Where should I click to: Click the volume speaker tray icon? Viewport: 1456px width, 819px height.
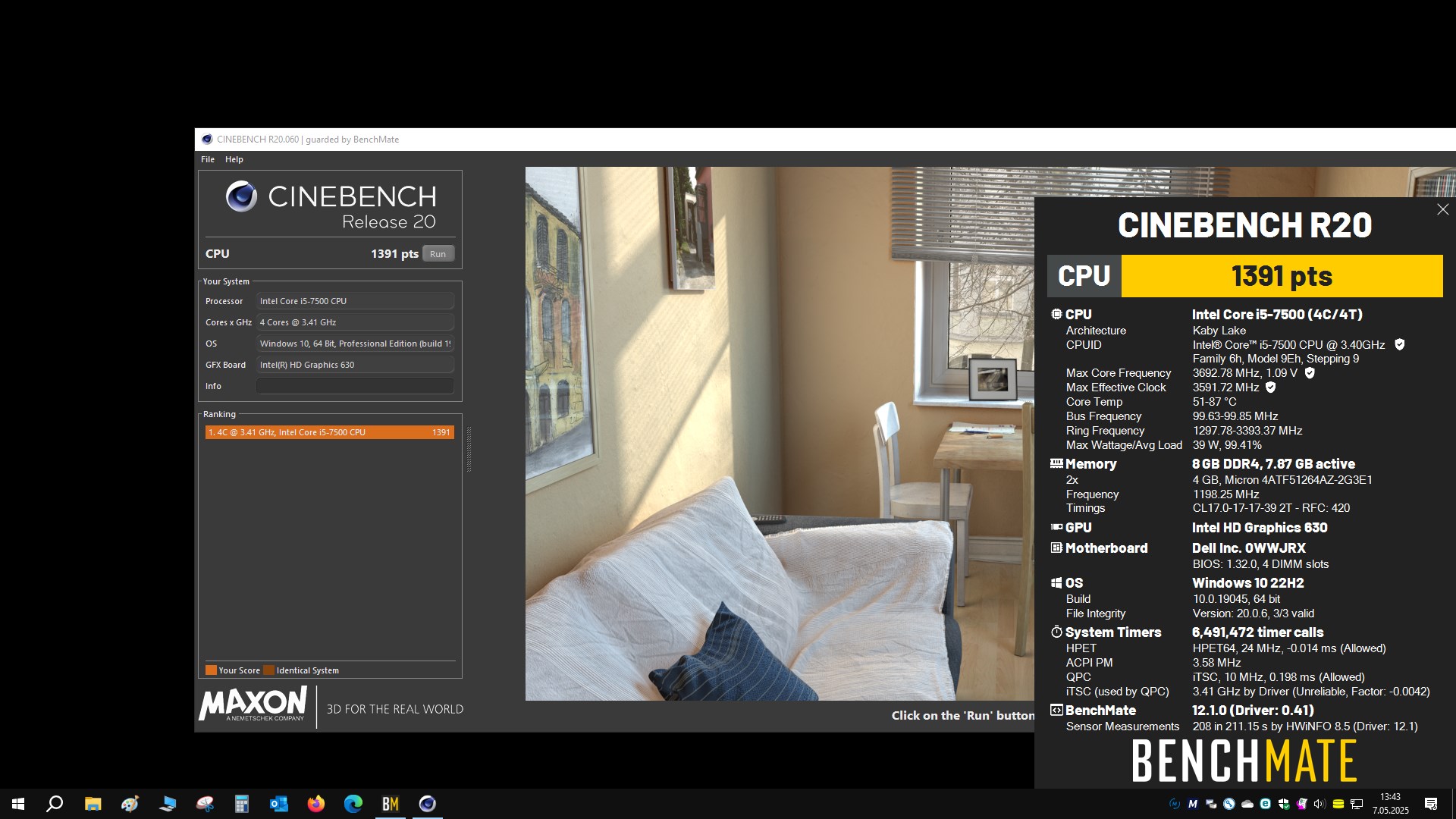click(x=1319, y=804)
